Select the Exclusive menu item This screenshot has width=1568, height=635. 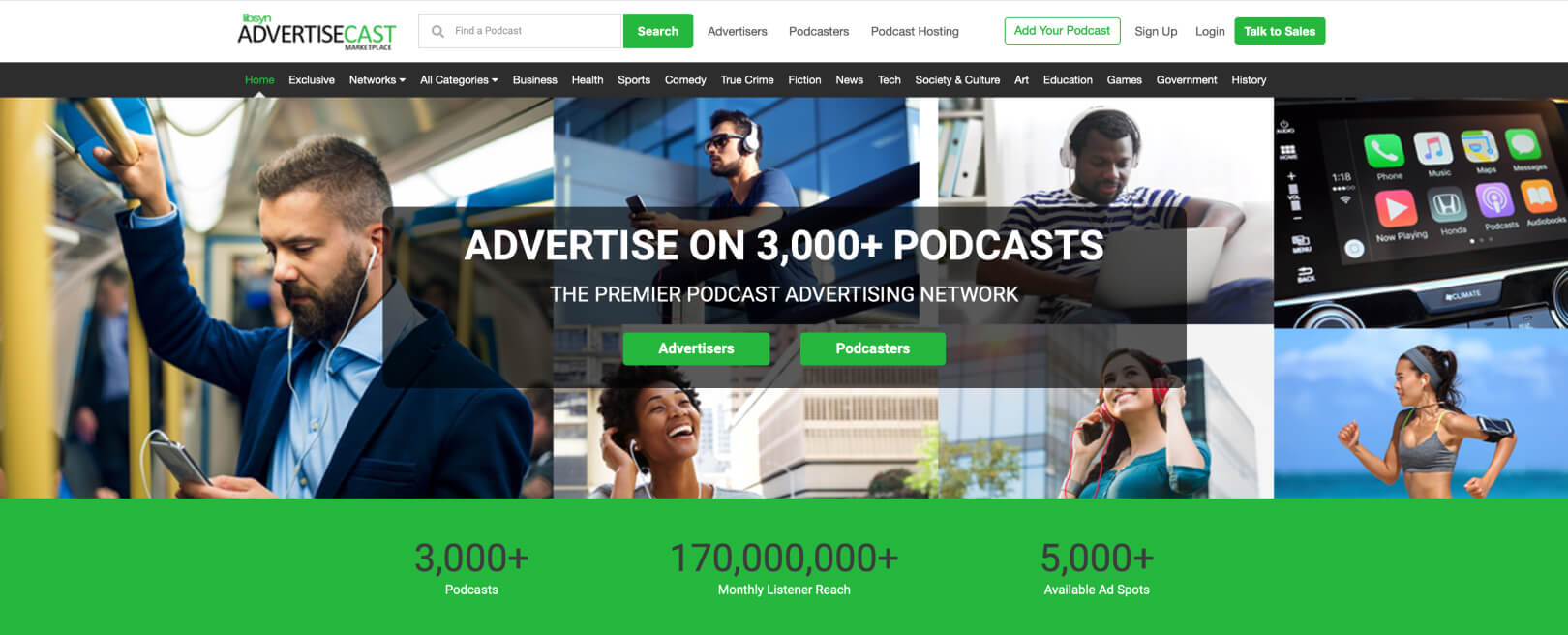point(312,80)
